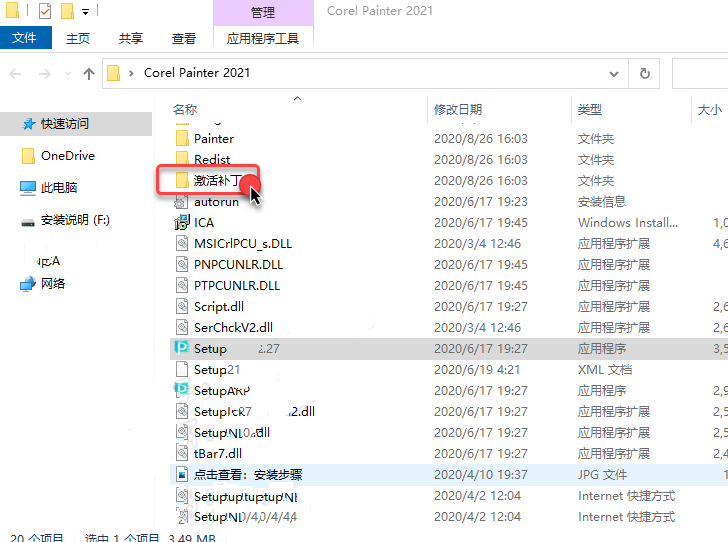Select 此电脑 in navigation pane
The width and height of the screenshot is (728, 542).
coord(58,188)
